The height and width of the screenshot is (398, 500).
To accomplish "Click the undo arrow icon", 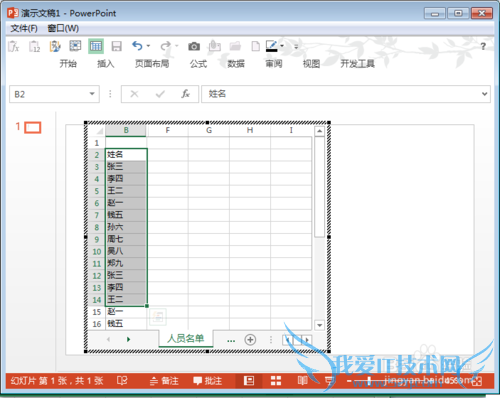I will [137, 46].
